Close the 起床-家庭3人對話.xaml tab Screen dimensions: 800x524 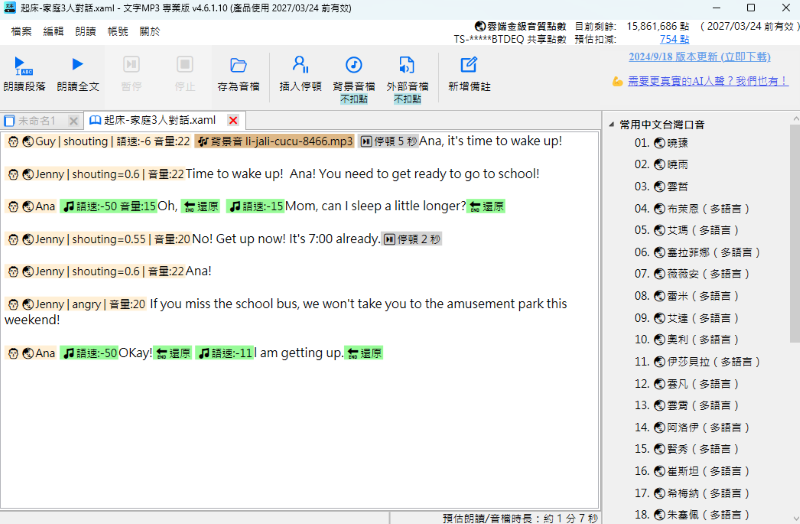(233, 120)
